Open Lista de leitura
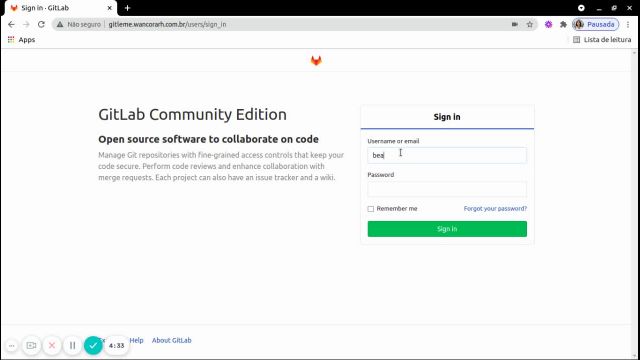The height and width of the screenshot is (360, 640). point(602,40)
